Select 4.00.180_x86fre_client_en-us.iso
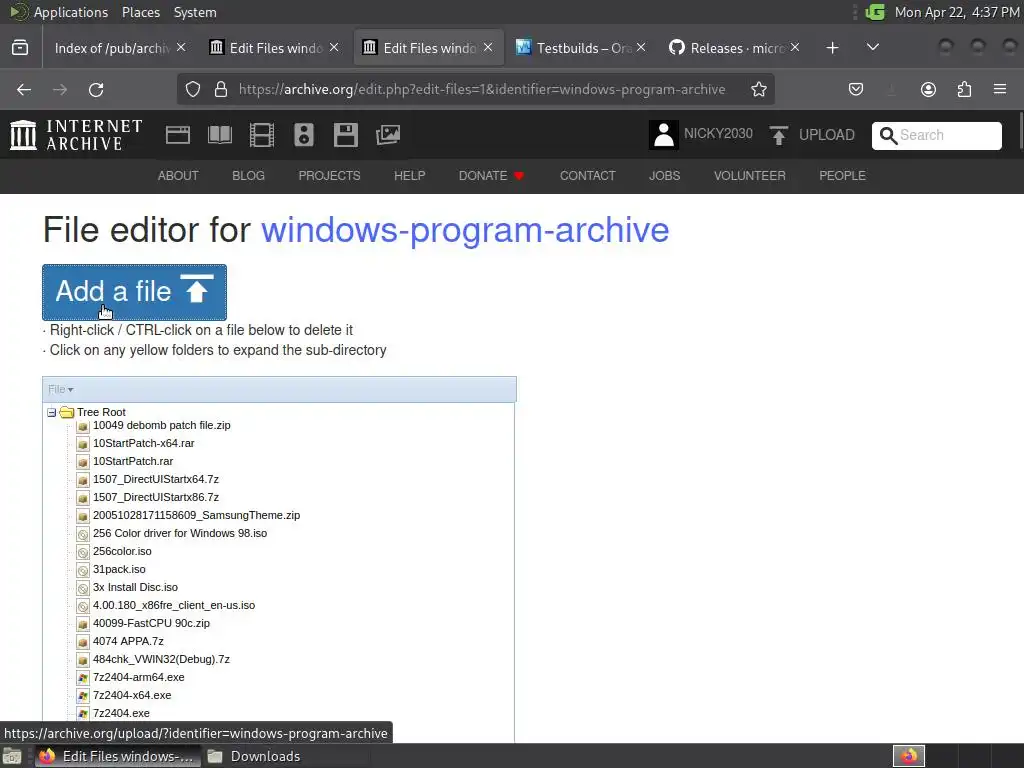Image resolution: width=1024 pixels, height=768 pixels. [174, 605]
